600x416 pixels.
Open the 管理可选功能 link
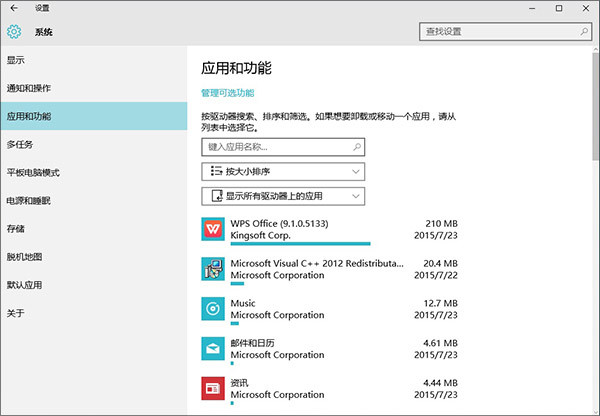(234, 93)
